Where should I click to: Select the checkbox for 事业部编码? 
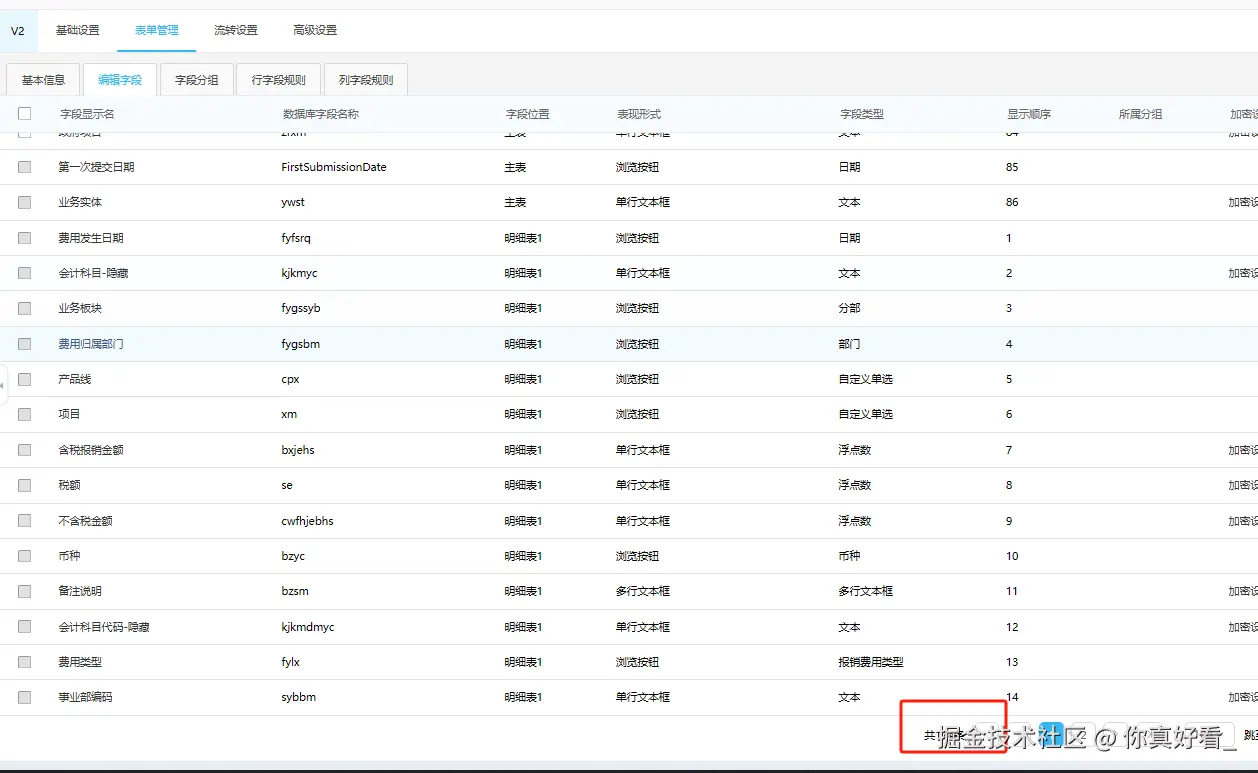pyautogui.click(x=25, y=697)
